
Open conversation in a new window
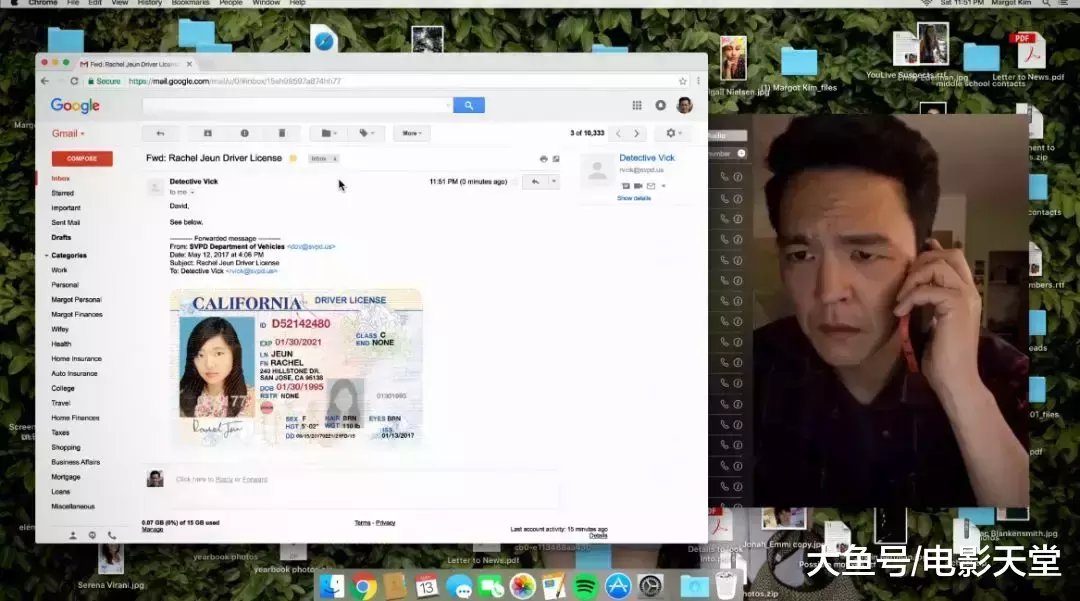tap(556, 159)
